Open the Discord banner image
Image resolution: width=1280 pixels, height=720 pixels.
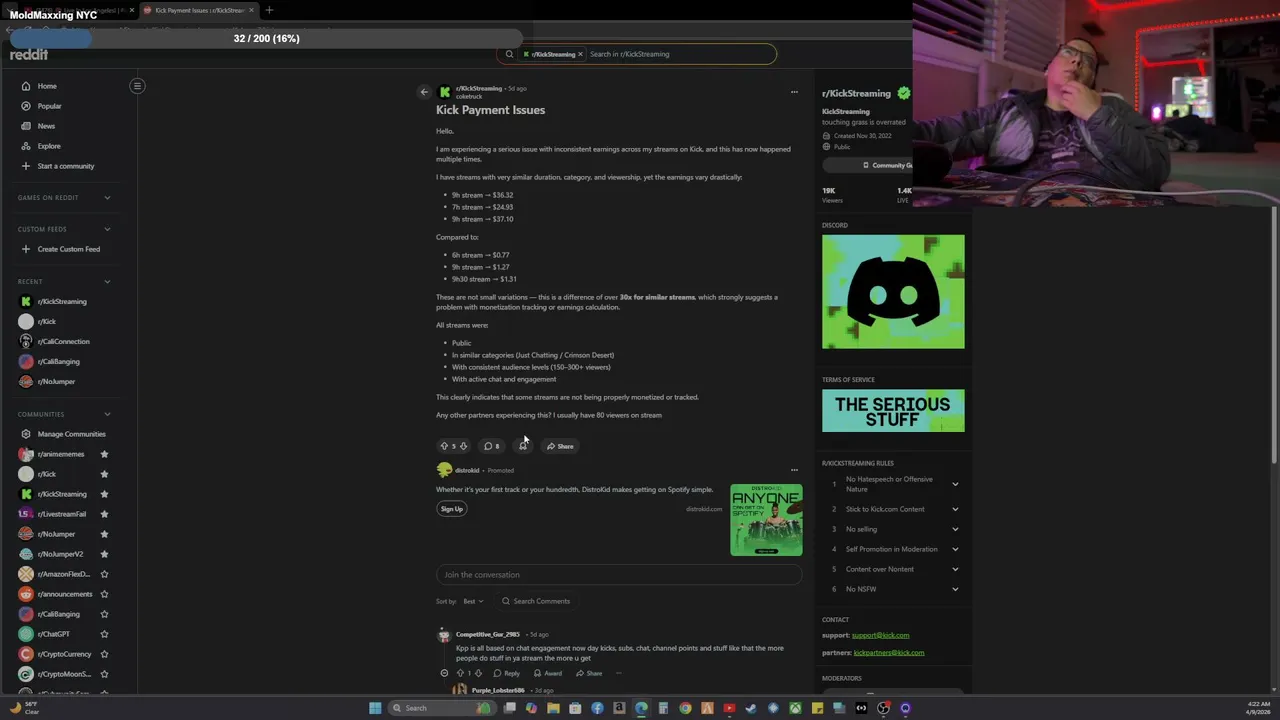point(893,292)
